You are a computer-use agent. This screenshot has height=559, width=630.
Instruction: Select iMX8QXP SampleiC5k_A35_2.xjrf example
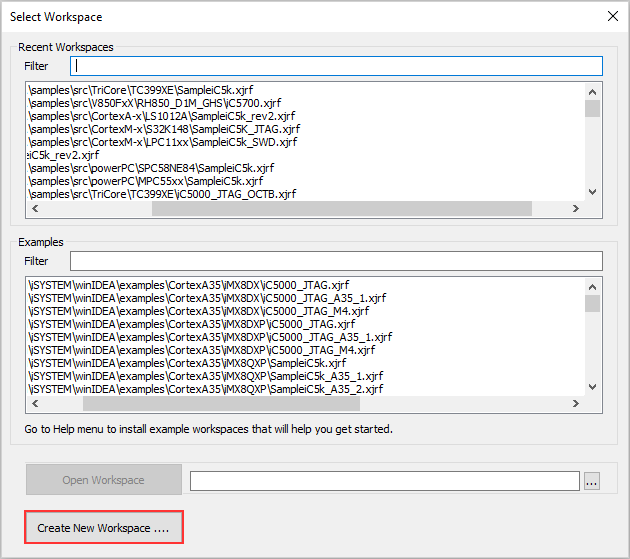click(206, 389)
